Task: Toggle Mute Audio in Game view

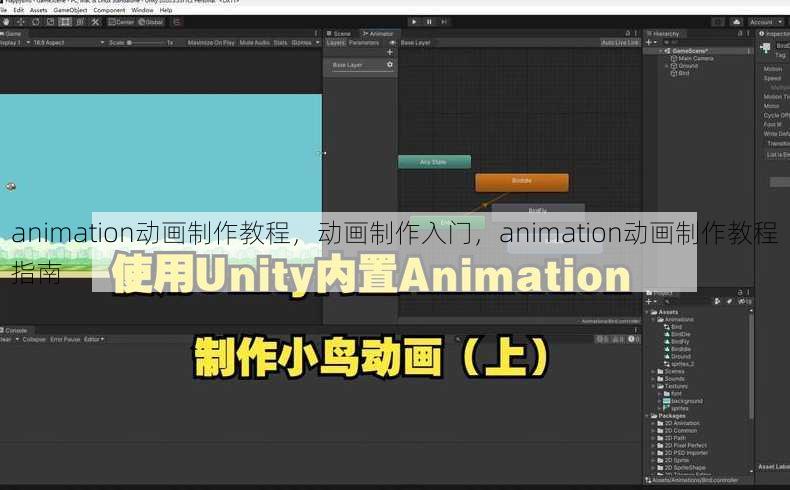Action: click(x=254, y=43)
